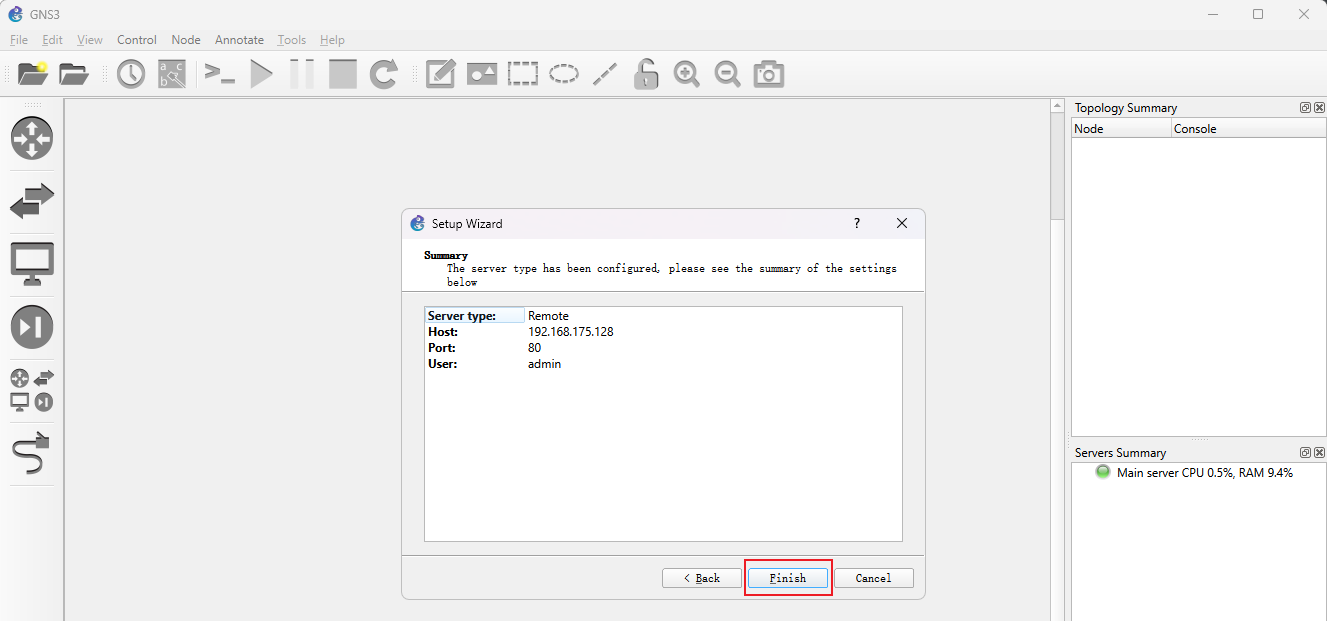Select the Add a link cable tool
Screen dimensions: 1327x621
point(32,454)
